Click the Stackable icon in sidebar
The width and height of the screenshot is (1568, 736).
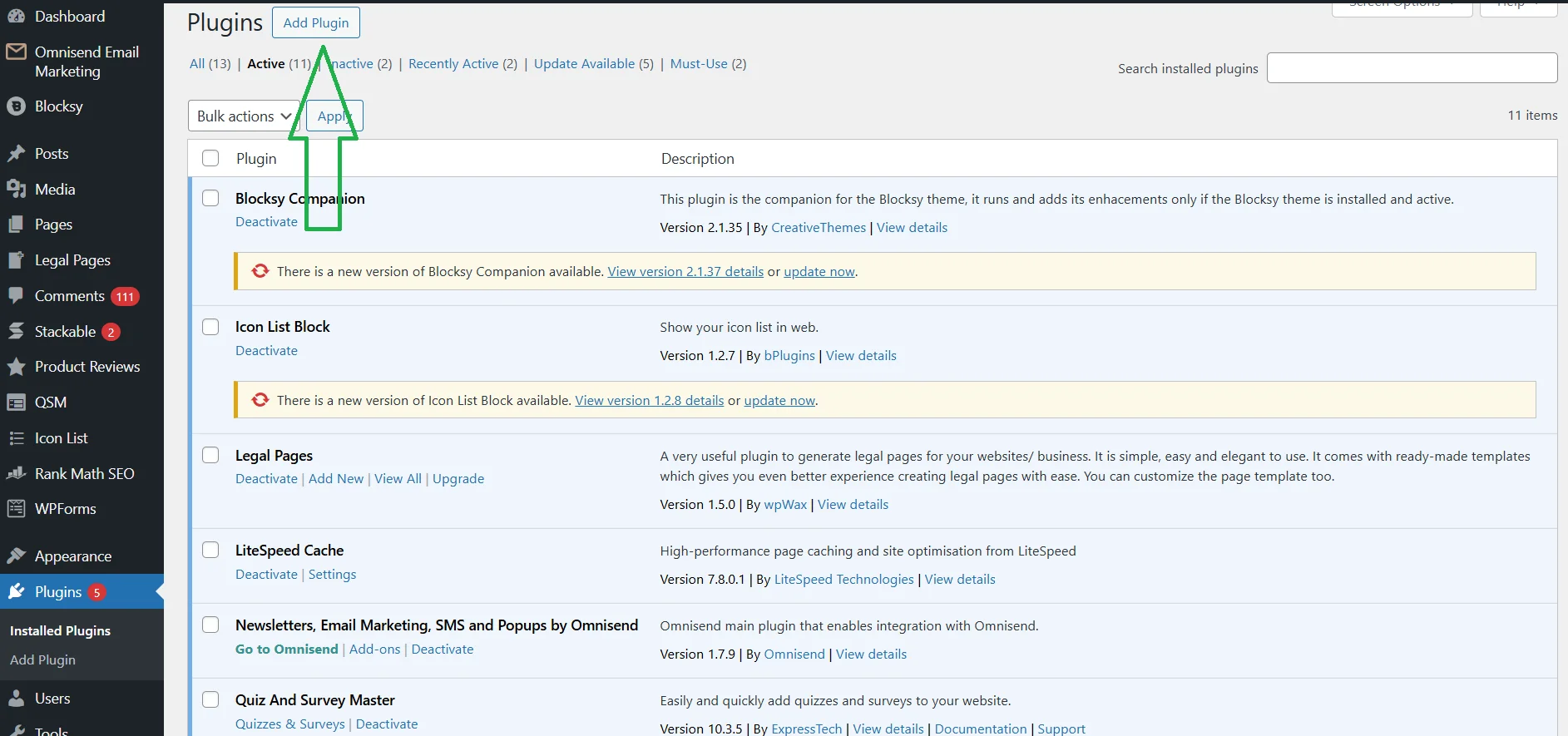(16, 332)
